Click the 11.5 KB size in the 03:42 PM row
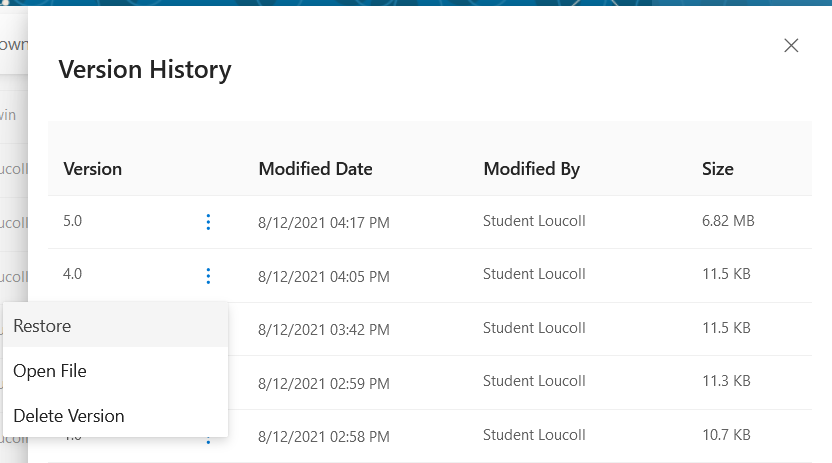 coord(726,328)
